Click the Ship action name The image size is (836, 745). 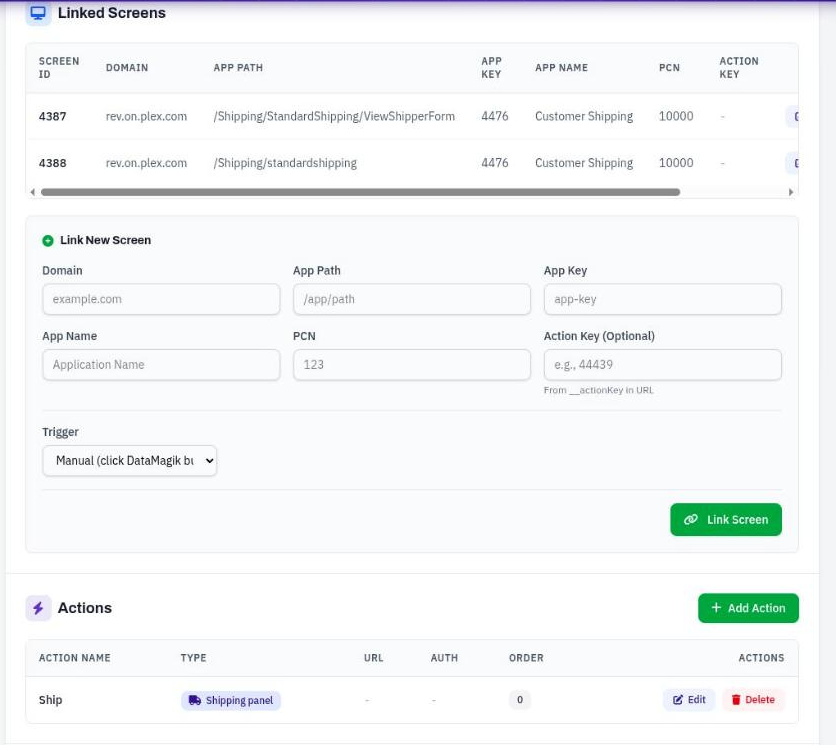pos(50,700)
